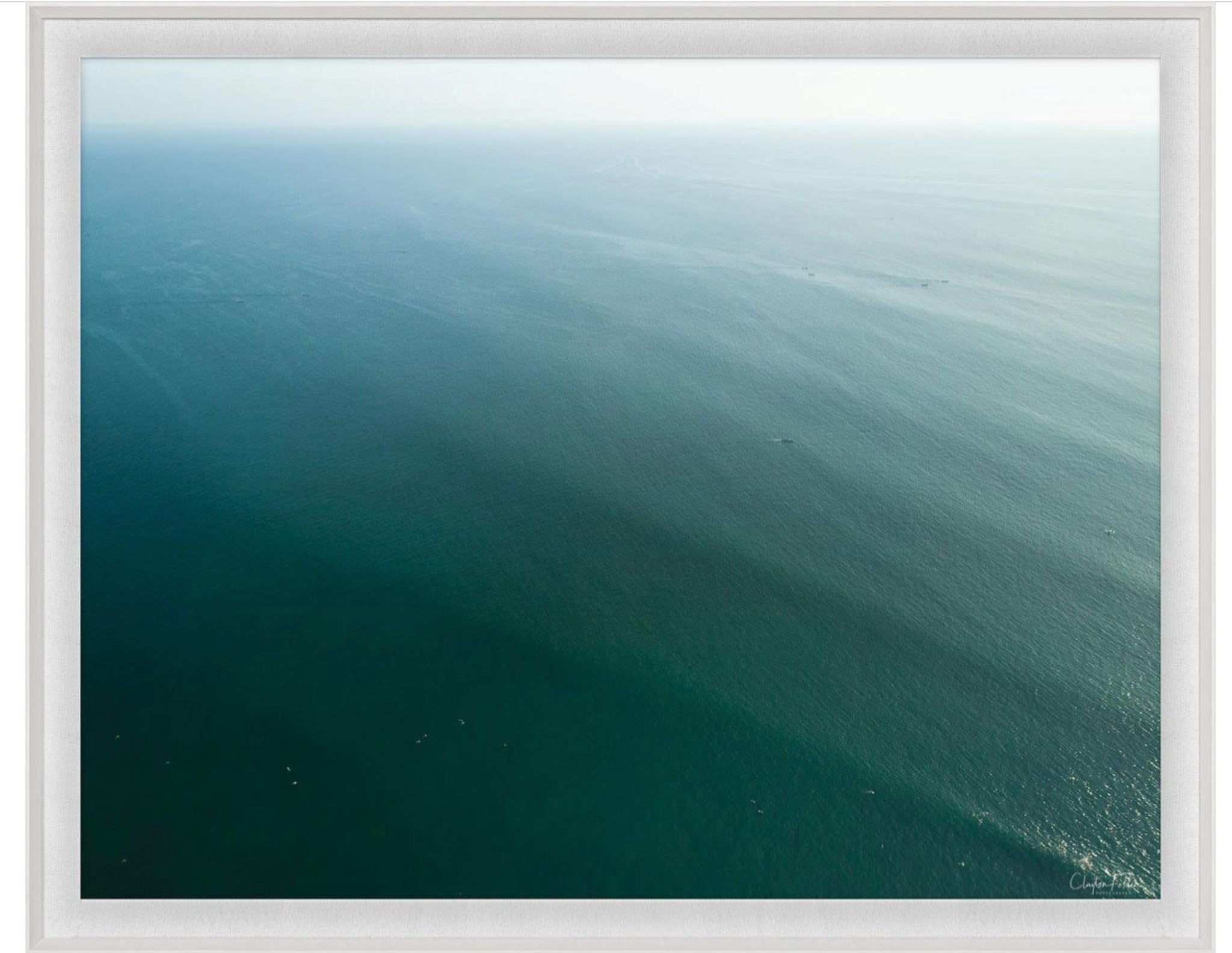This screenshot has height=953, width=1232.
Task: Click the inner frame lip around the photo
Action: (x=78, y=476)
